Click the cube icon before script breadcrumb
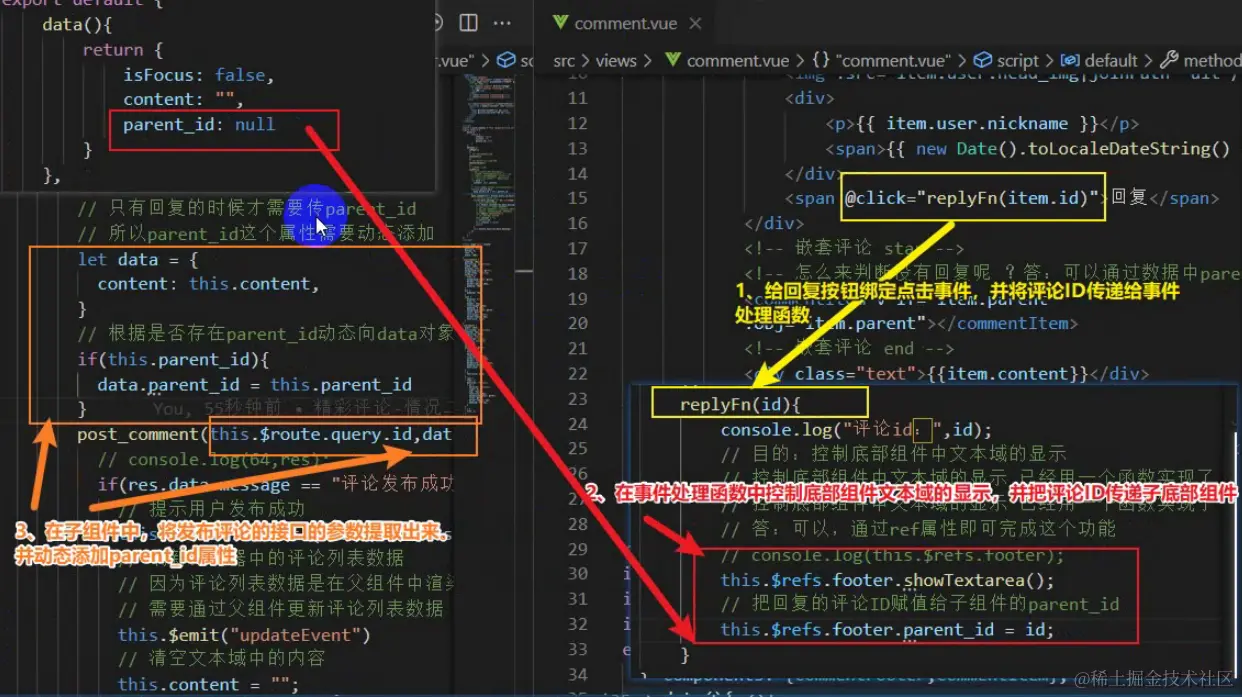This screenshot has height=697, width=1242. pyautogui.click(x=983, y=61)
